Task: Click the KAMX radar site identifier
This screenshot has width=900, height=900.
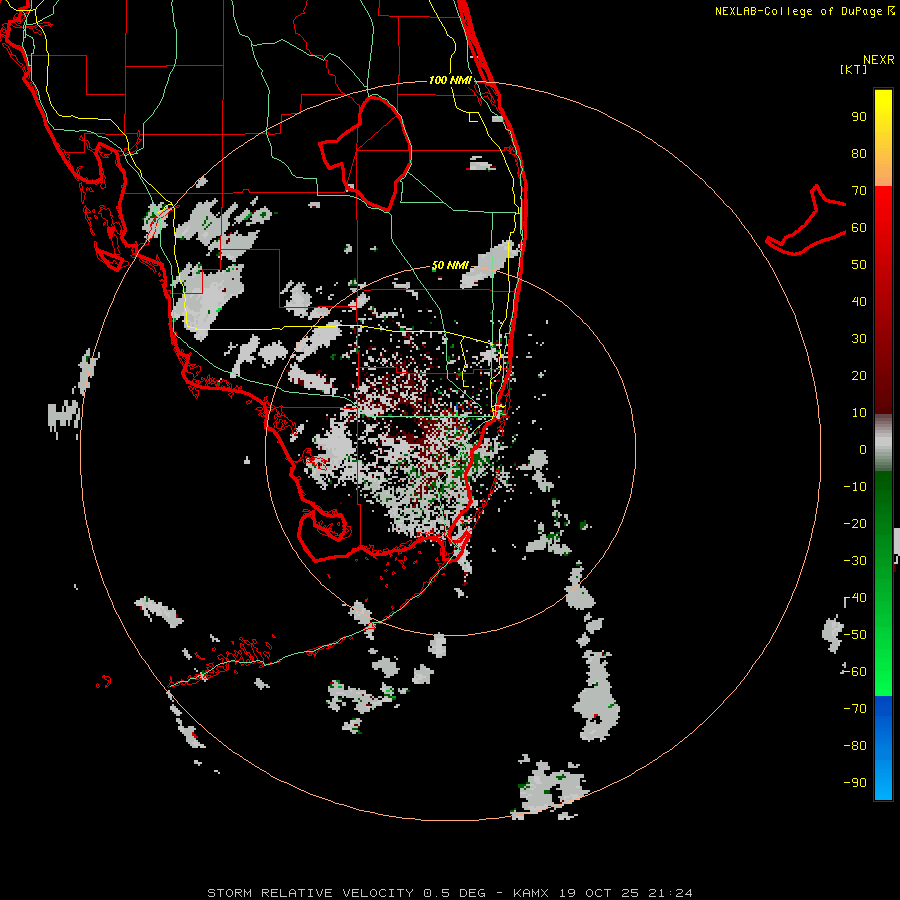Action: 532,893
